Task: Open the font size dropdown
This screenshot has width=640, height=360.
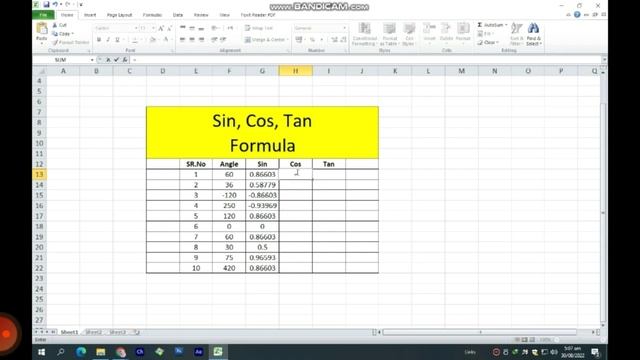Action: click(153, 28)
